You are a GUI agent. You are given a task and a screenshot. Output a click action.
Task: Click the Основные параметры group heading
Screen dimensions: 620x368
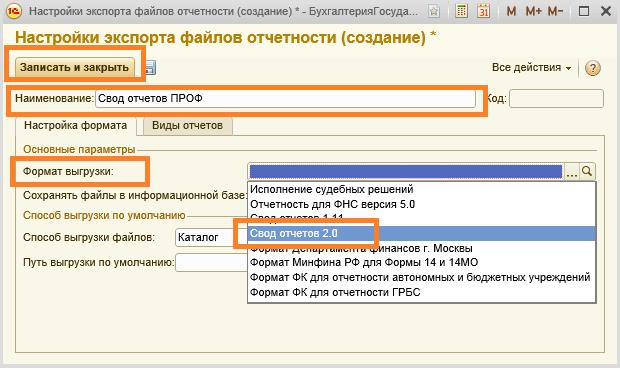79,149
